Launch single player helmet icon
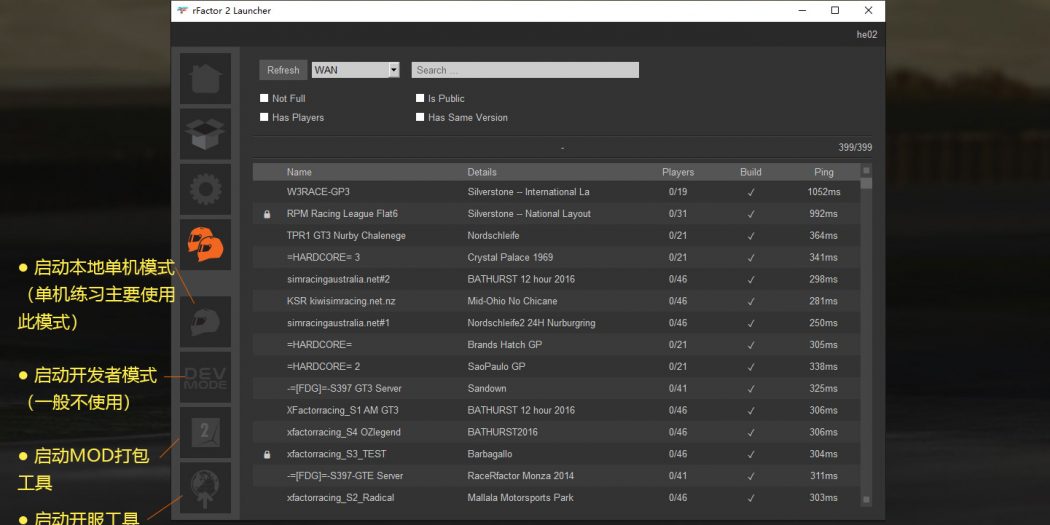This screenshot has width=1050, height=525. [x=206, y=322]
